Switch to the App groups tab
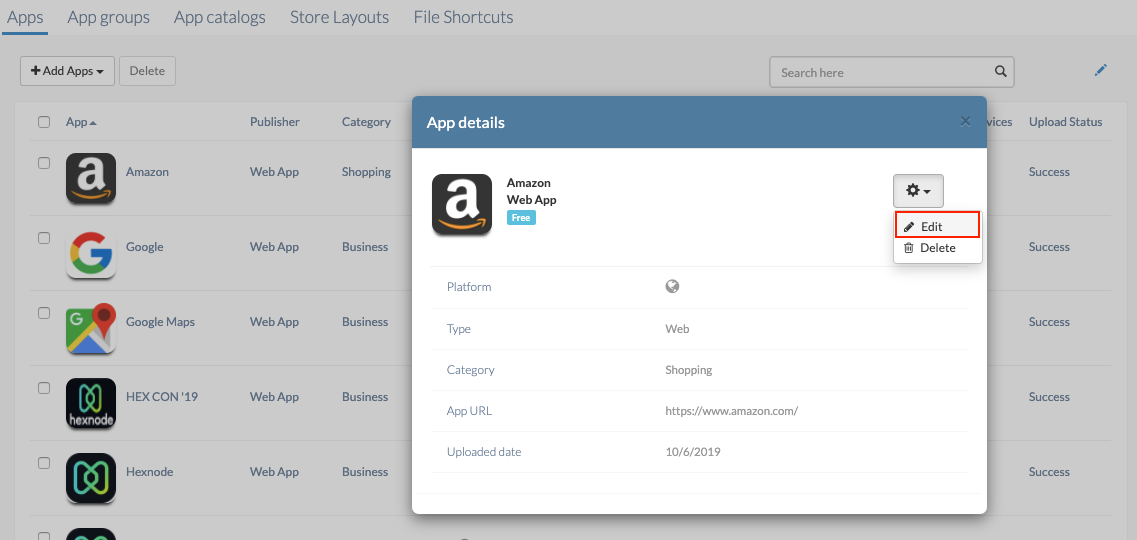 point(109,17)
